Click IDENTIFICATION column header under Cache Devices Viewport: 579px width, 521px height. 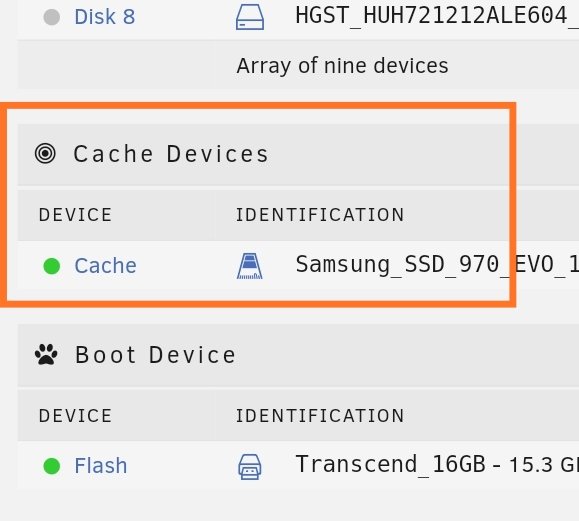(320, 215)
